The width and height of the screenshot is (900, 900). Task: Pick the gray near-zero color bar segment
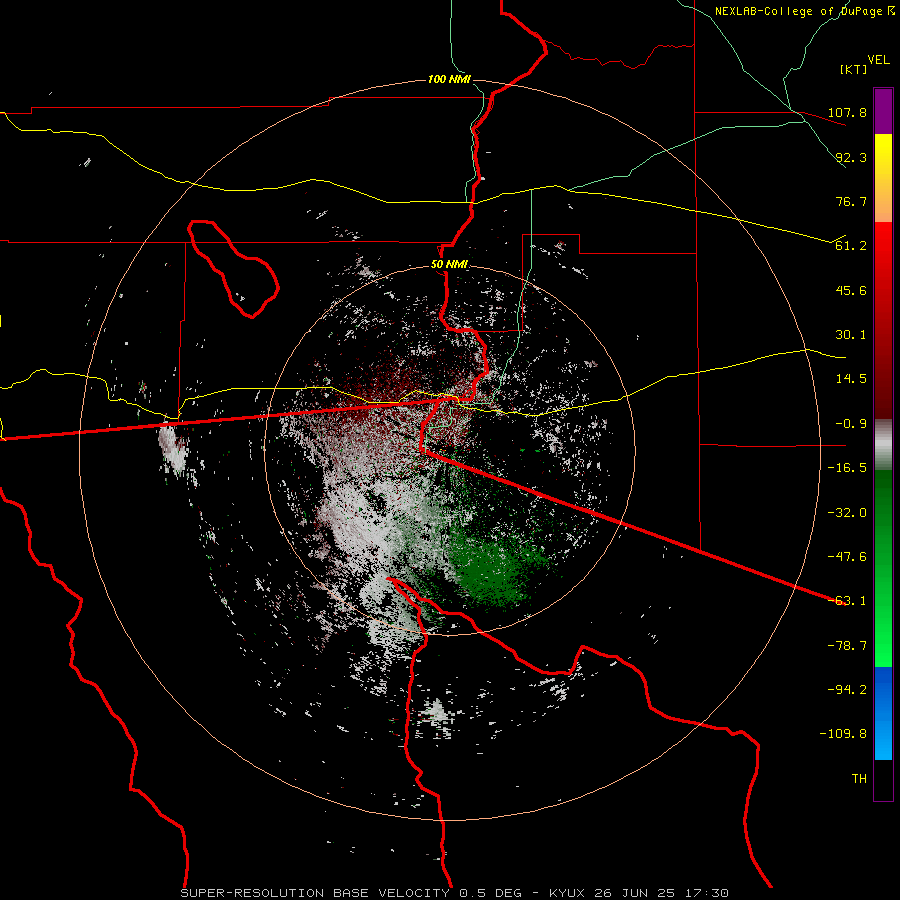tap(883, 445)
